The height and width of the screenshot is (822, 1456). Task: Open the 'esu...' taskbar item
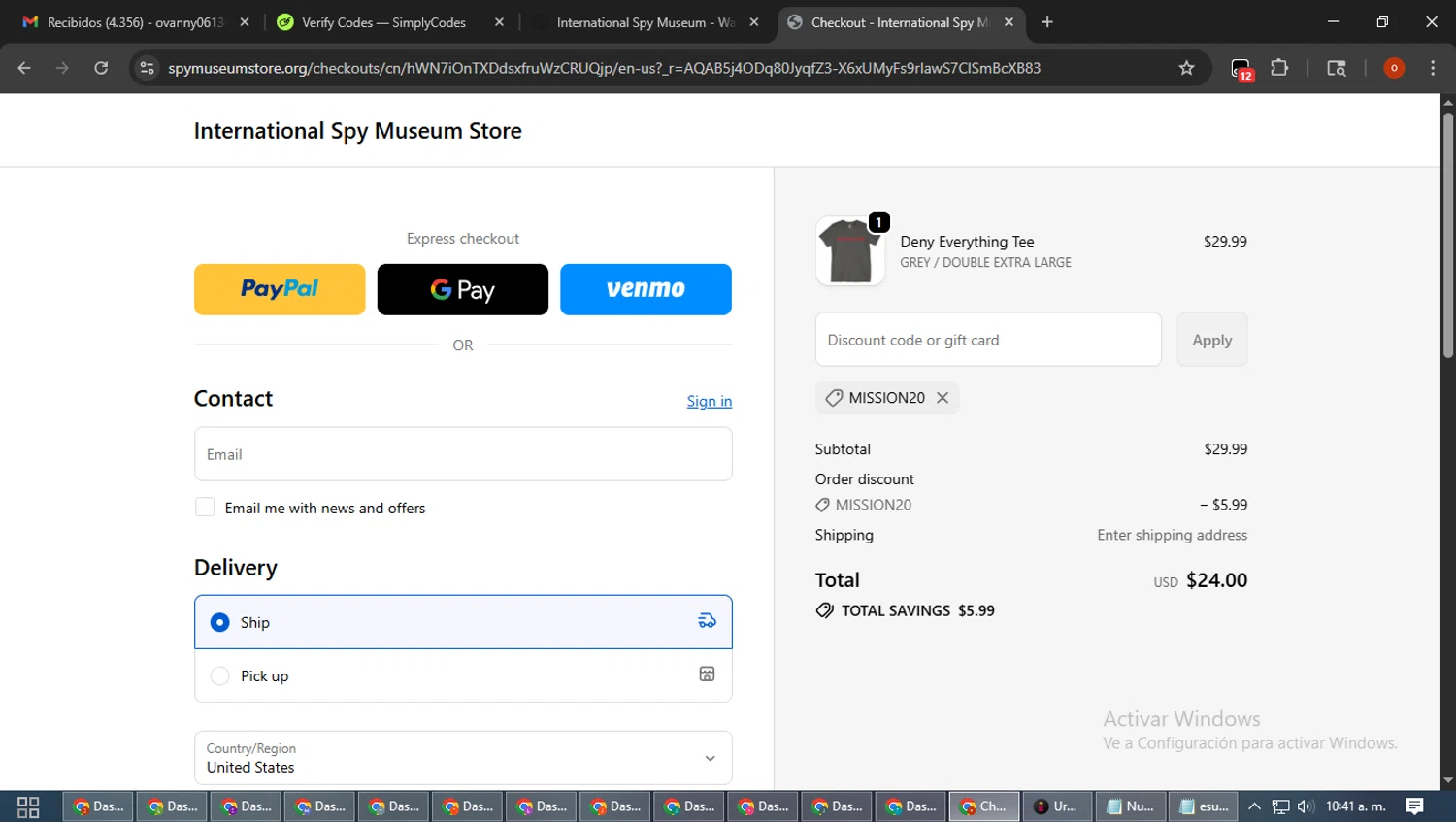1205,806
